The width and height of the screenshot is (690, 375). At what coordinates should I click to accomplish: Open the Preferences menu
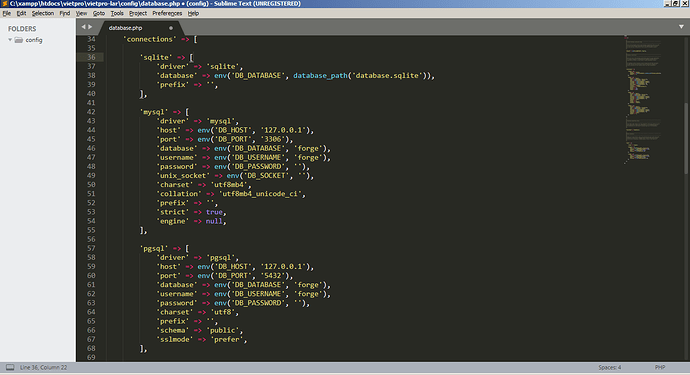[167, 13]
